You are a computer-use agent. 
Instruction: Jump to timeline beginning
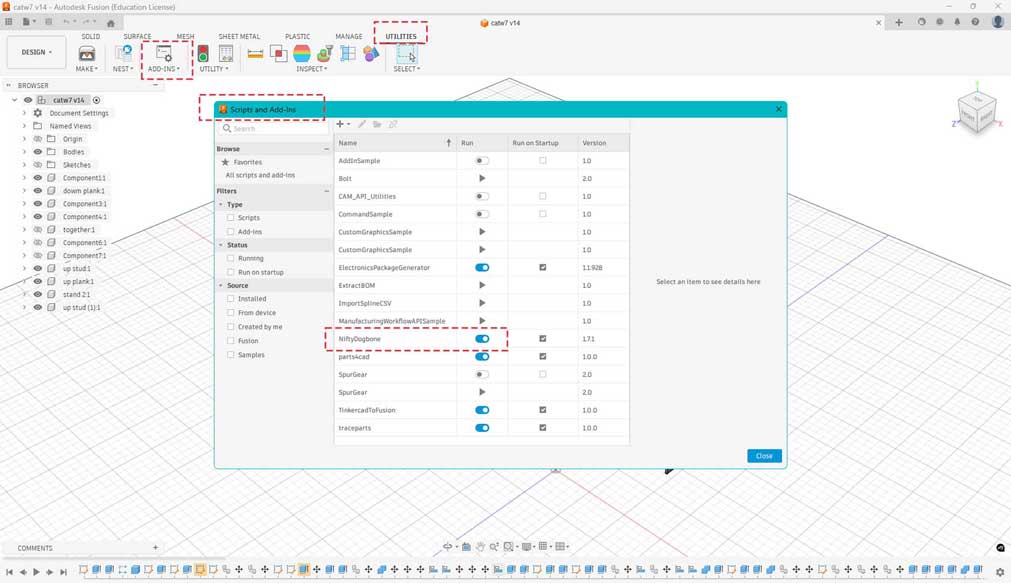(x=9, y=571)
